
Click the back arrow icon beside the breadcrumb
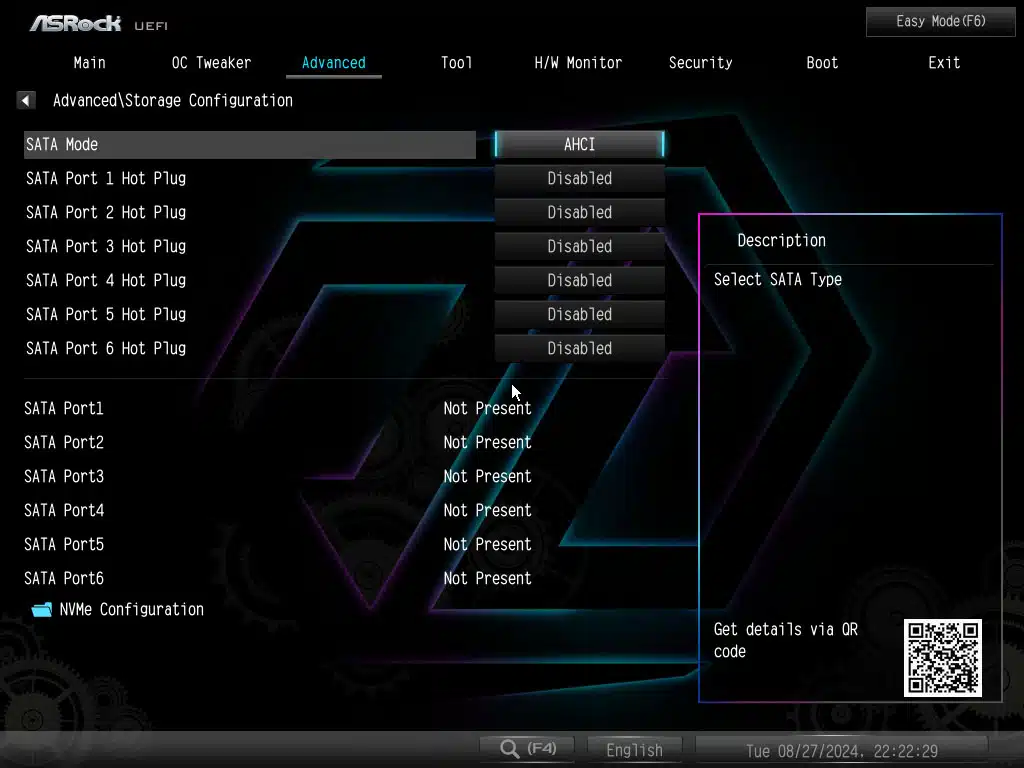[26, 100]
